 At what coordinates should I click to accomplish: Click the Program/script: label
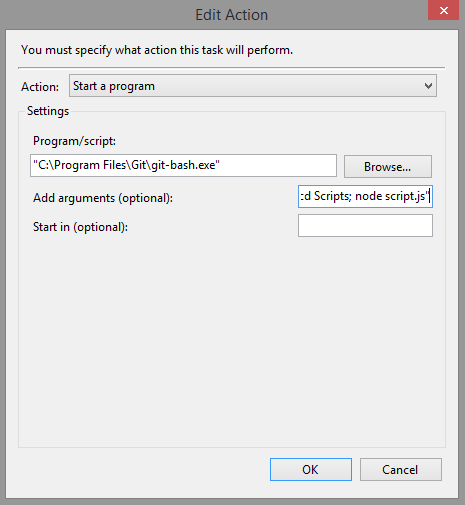[x=74, y=141]
